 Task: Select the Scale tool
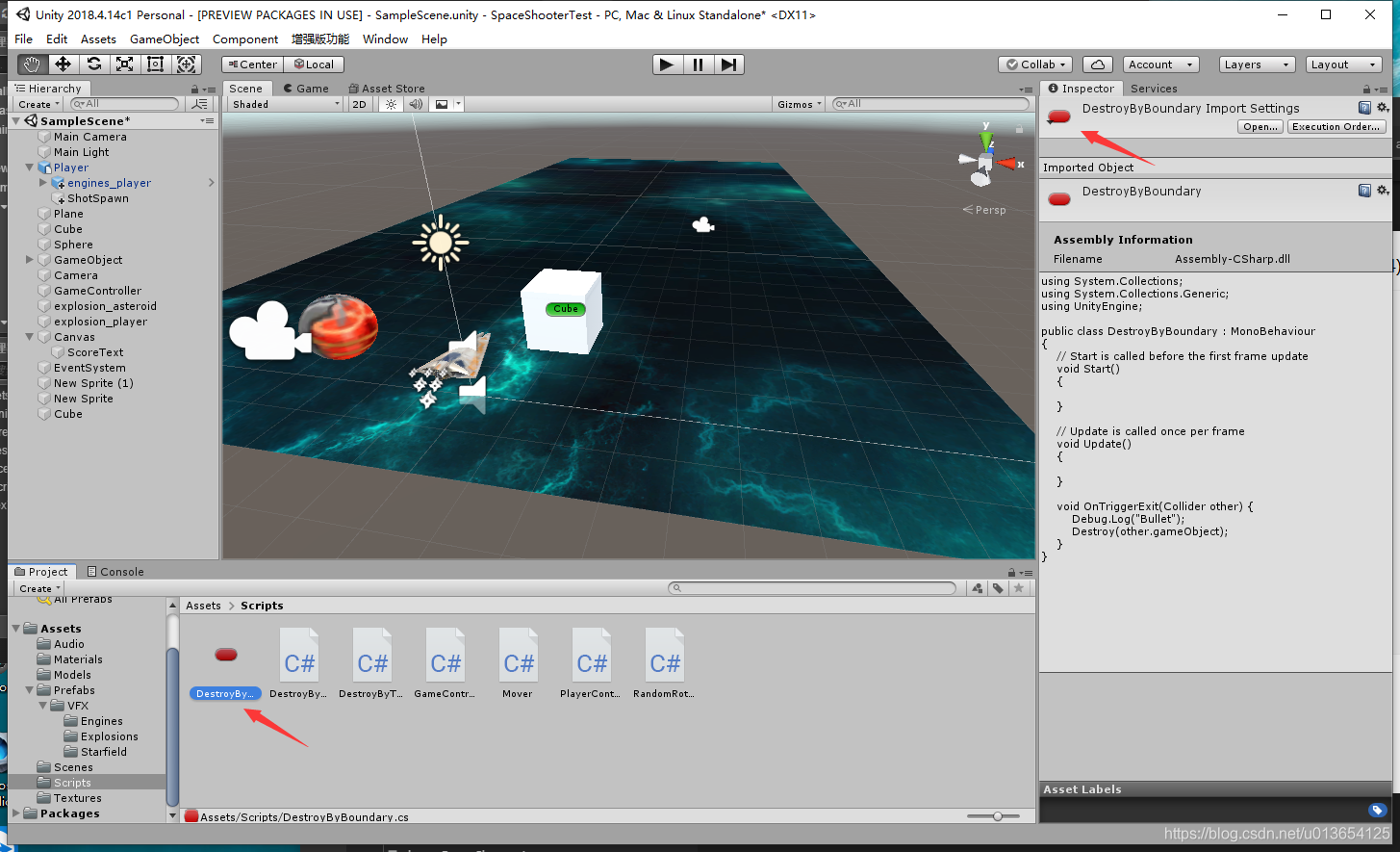click(124, 65)
